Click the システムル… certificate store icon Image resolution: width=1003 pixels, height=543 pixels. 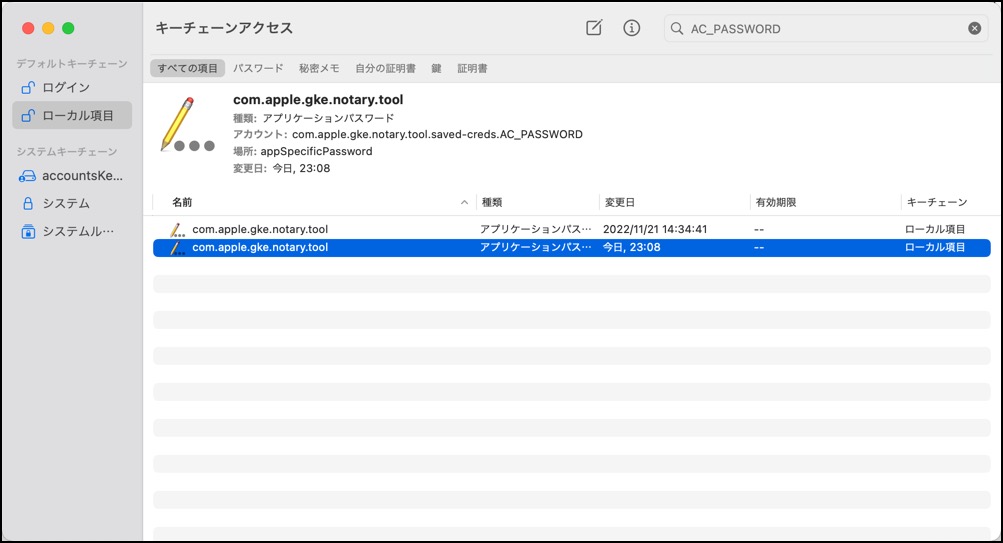click(28, 232)
